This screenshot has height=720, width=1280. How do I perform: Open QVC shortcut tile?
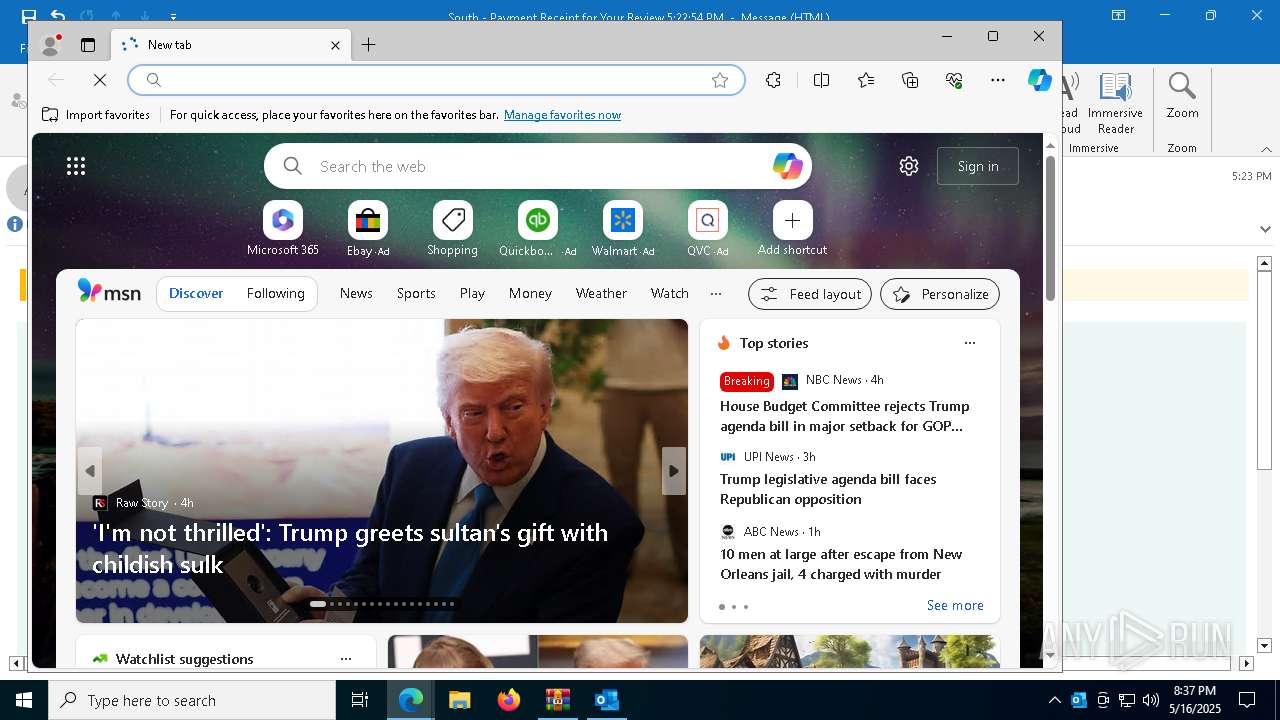pyautogui.click(x=708, y=229)
